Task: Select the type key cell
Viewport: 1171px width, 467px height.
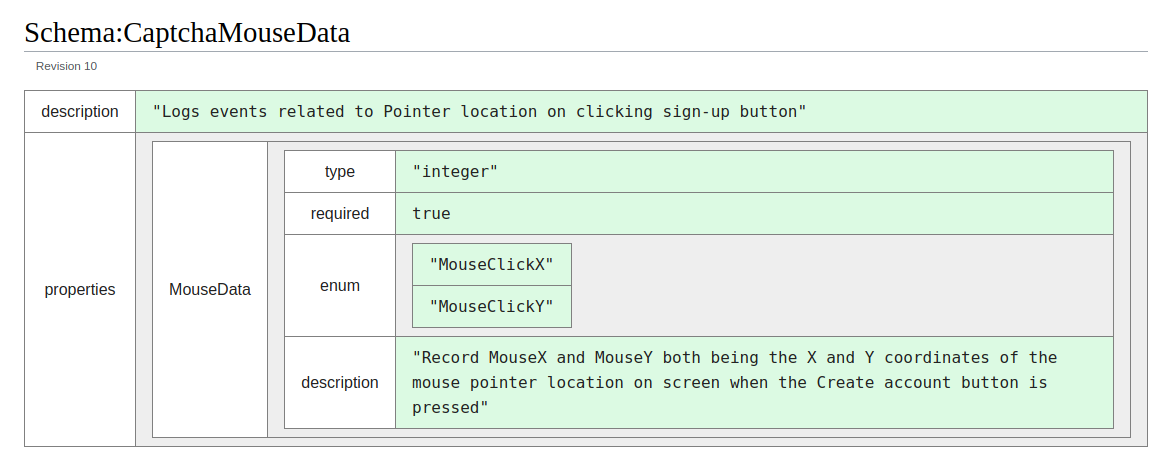Action: [x=340, y=171]
